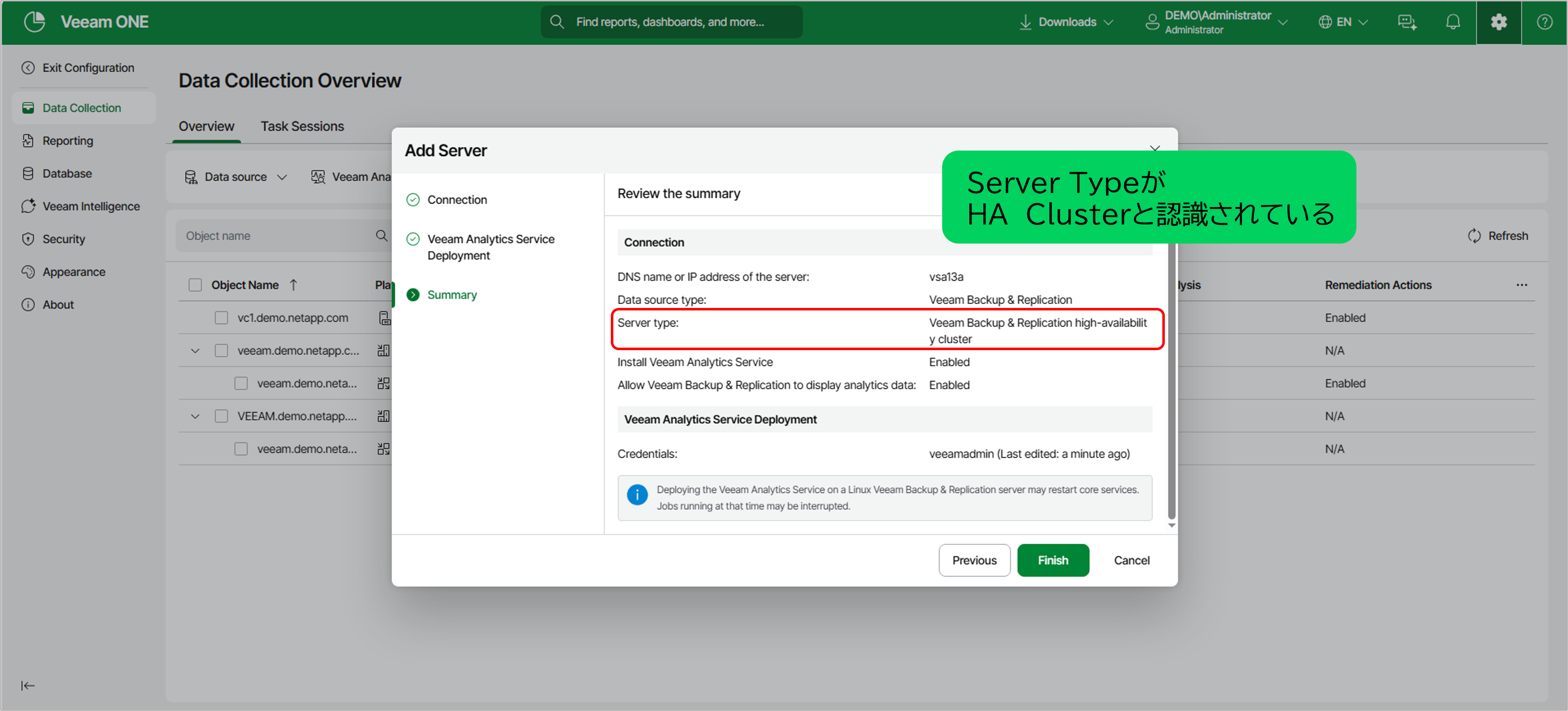Open Security in the sidebar menu
This screenshot has height=711, width=1568.
click(x=63, y=239)
